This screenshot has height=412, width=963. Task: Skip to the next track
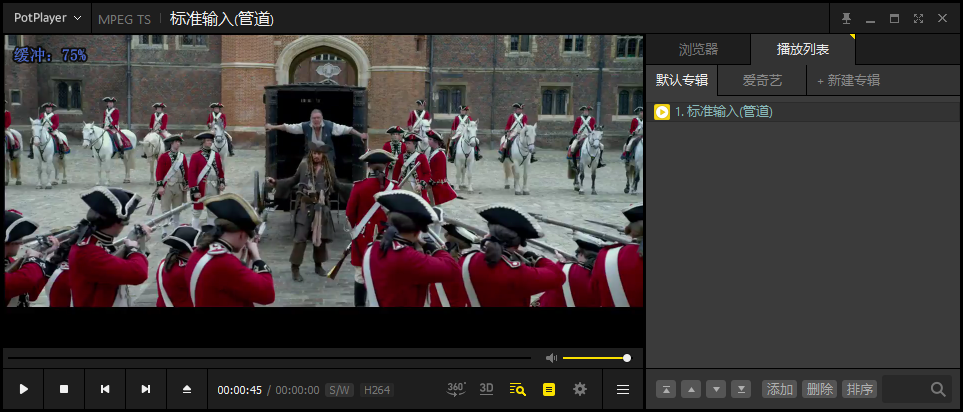pyautogui.click(x=146, y=389)
